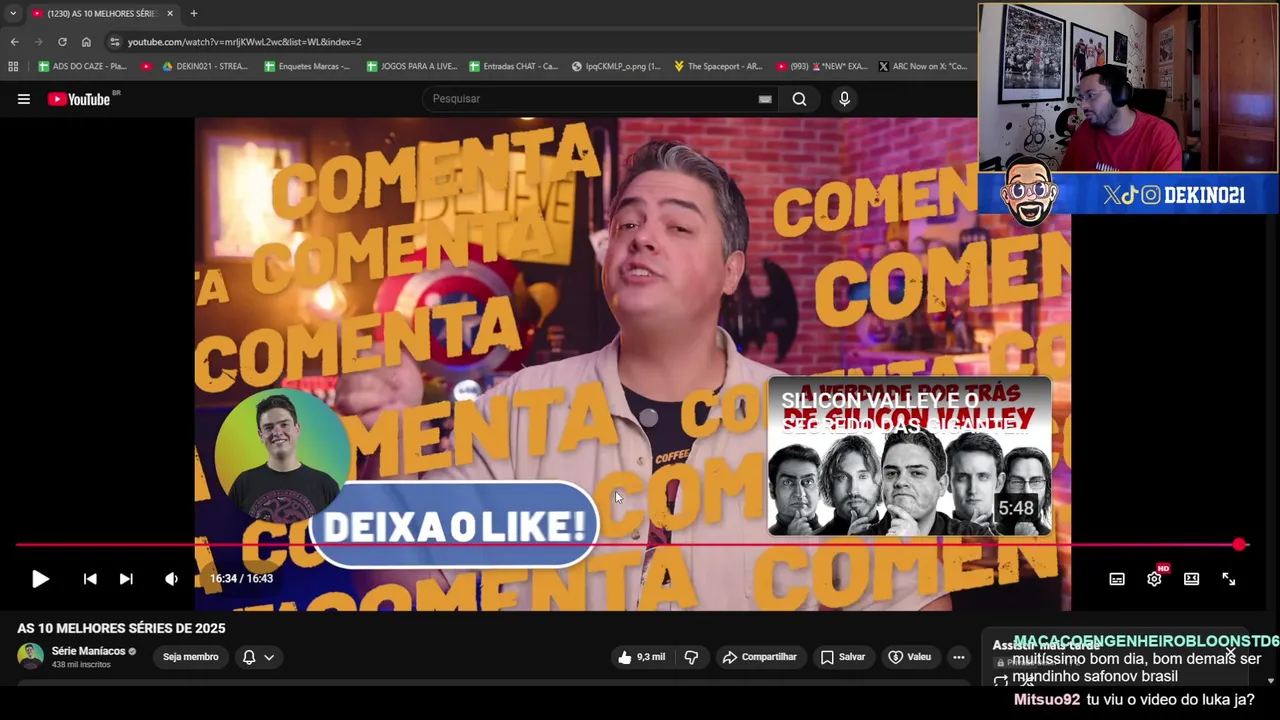The width and height of the screenshot is (1280, 720).
Task: Open player settings gear
Action: (x=1154, y=579)
